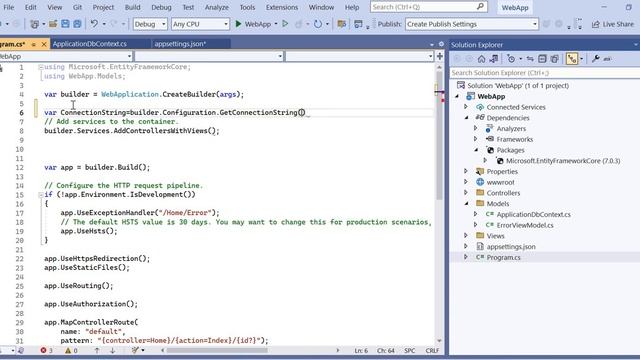Click CRLF line ending indicator
Viewport: 640px width, 360px height.
432,350
